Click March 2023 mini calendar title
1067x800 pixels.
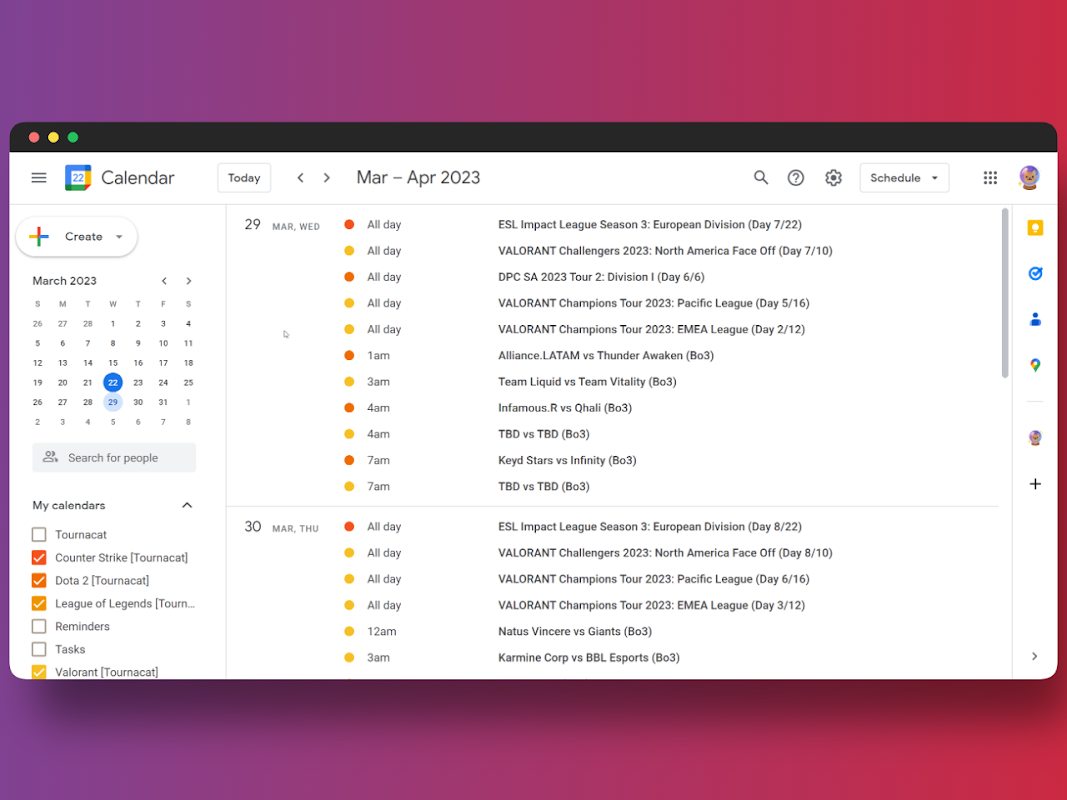pyautogui.click(x=65, y=281)
